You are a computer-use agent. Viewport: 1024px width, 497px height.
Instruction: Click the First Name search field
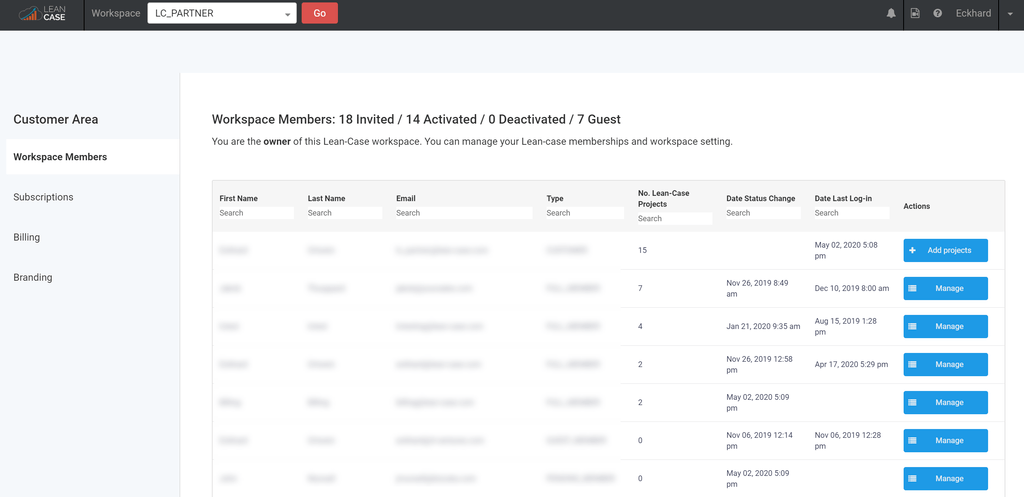(x=256, y=213)
